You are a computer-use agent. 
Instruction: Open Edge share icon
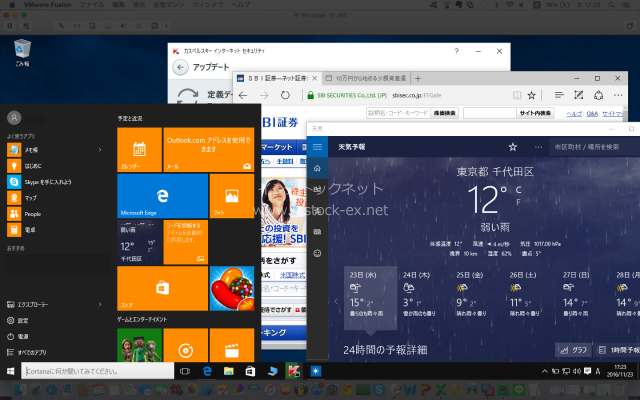(x=598, y=96)
